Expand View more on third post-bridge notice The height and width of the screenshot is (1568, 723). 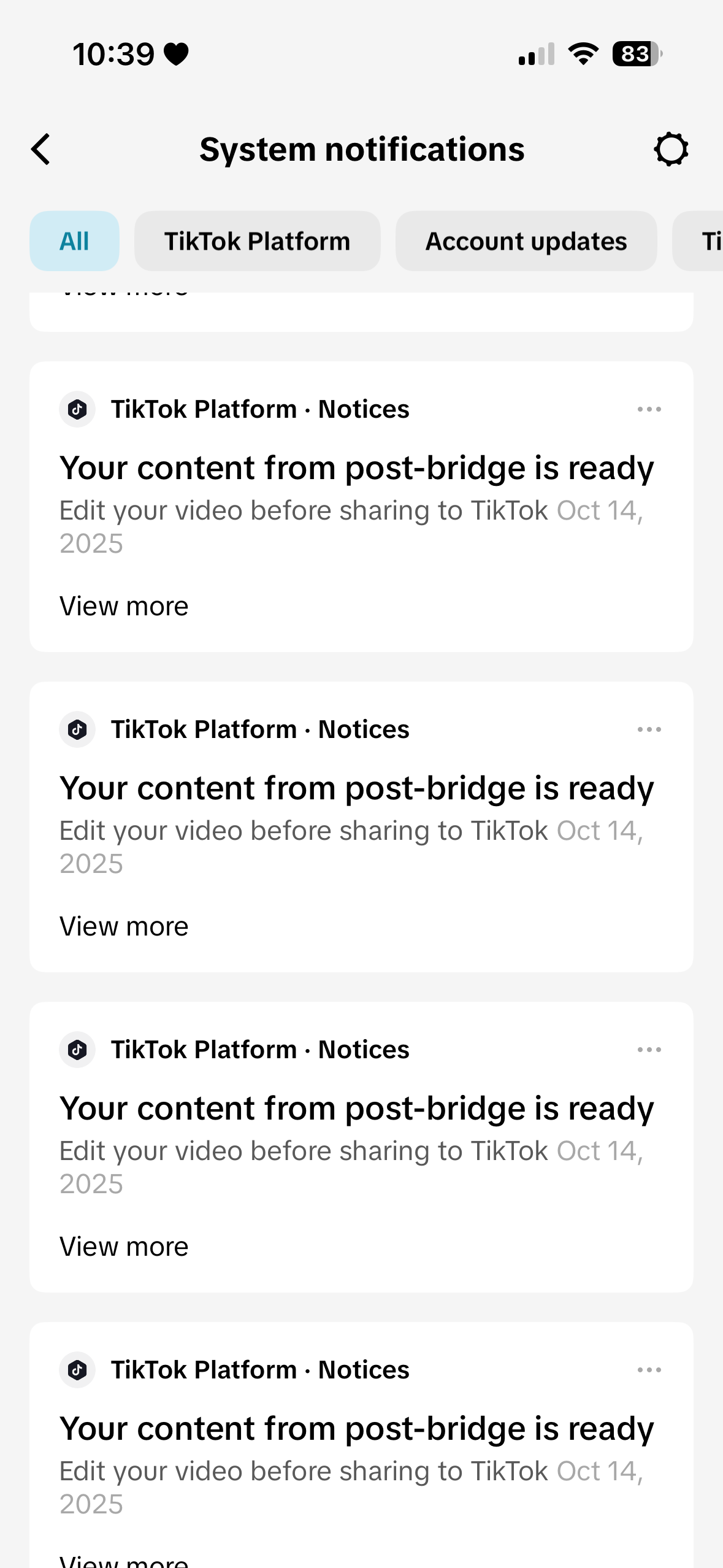pos(124,1247)
